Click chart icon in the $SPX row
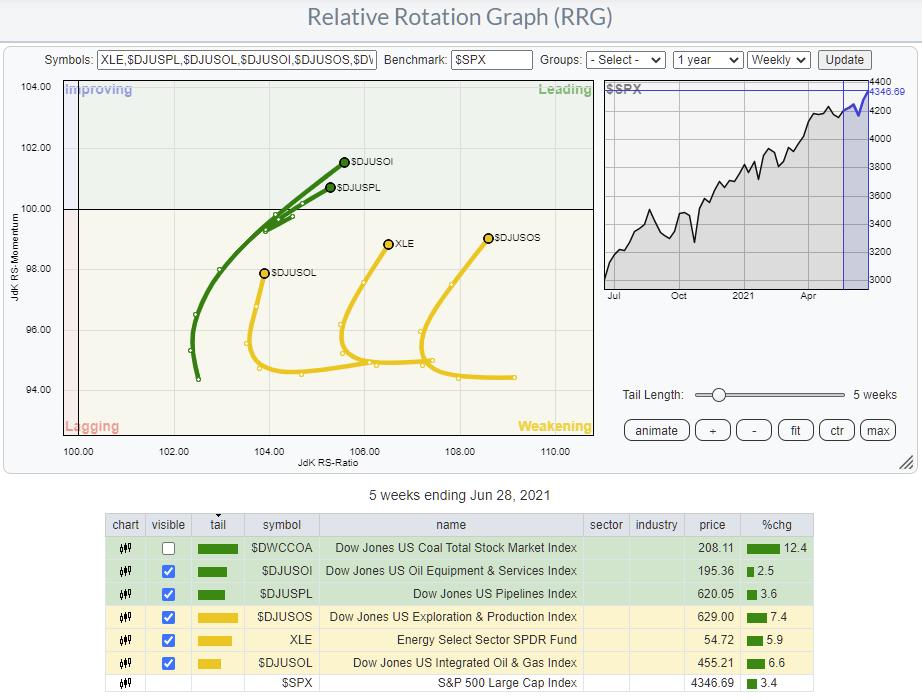This screenshot has width=922, height=700. (x=126, y=684)
